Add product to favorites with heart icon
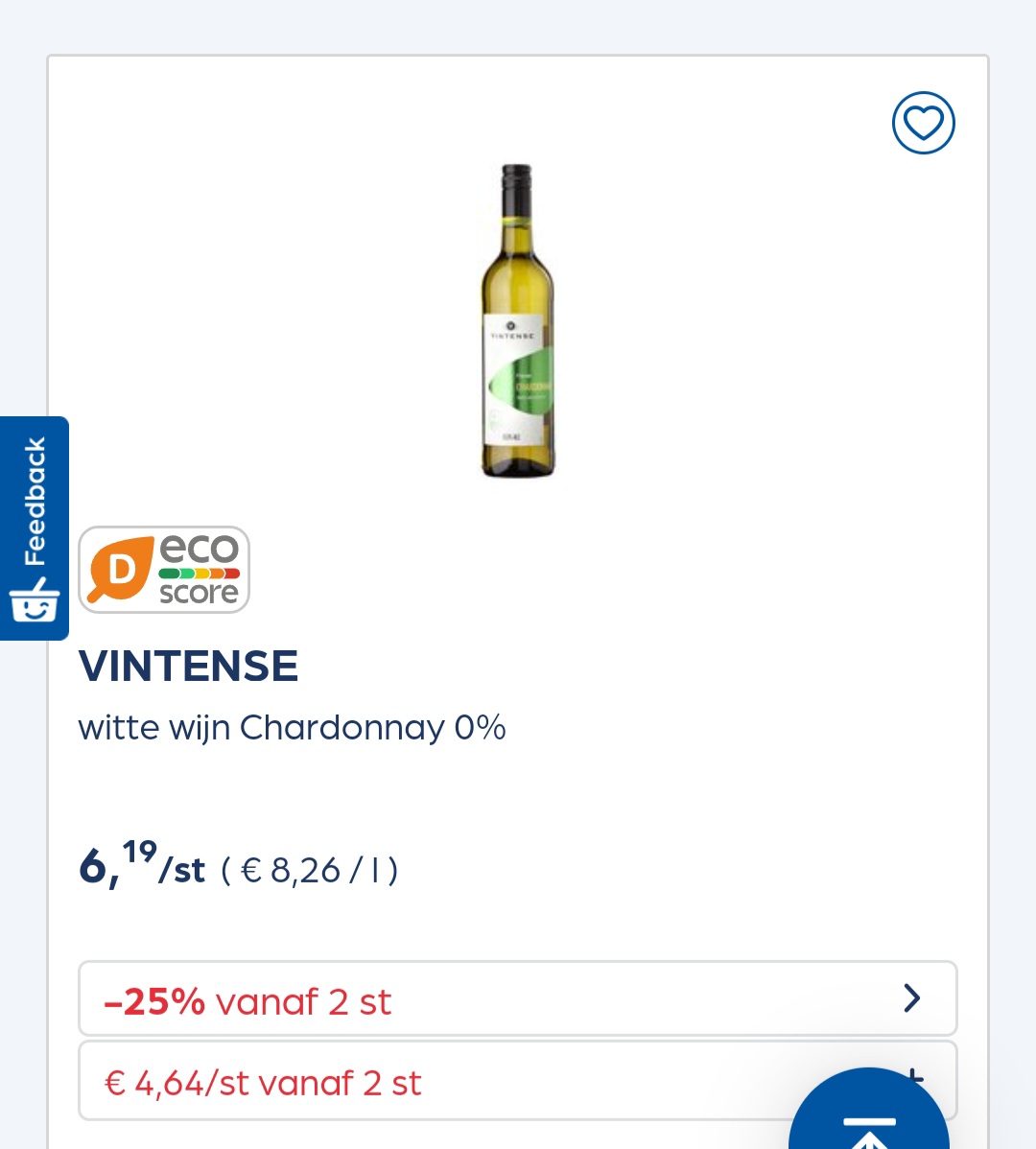 tap(923, 123)
